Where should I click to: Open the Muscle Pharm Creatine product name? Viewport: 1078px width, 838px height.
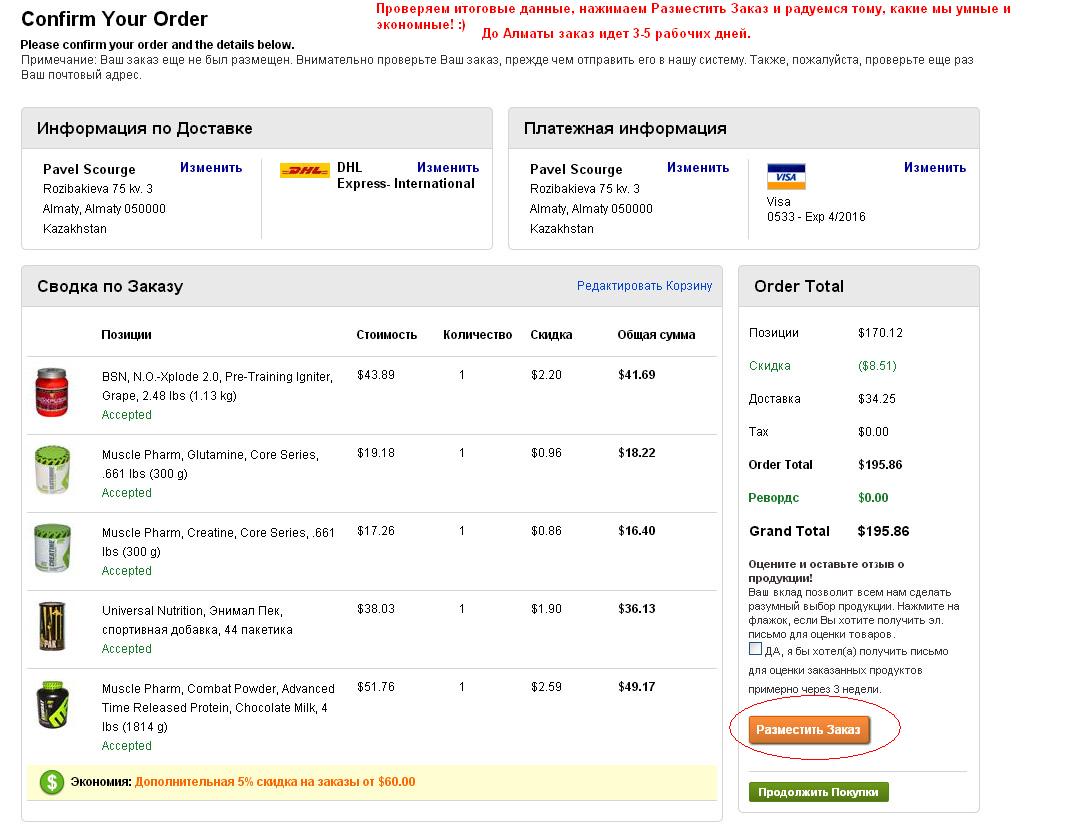point(218,542)
